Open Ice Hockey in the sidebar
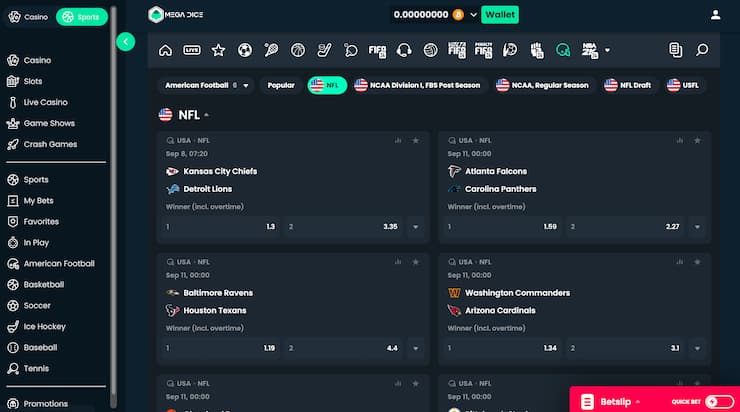The width and height of the screenshot is (740, 412). [x=37, y=327]
